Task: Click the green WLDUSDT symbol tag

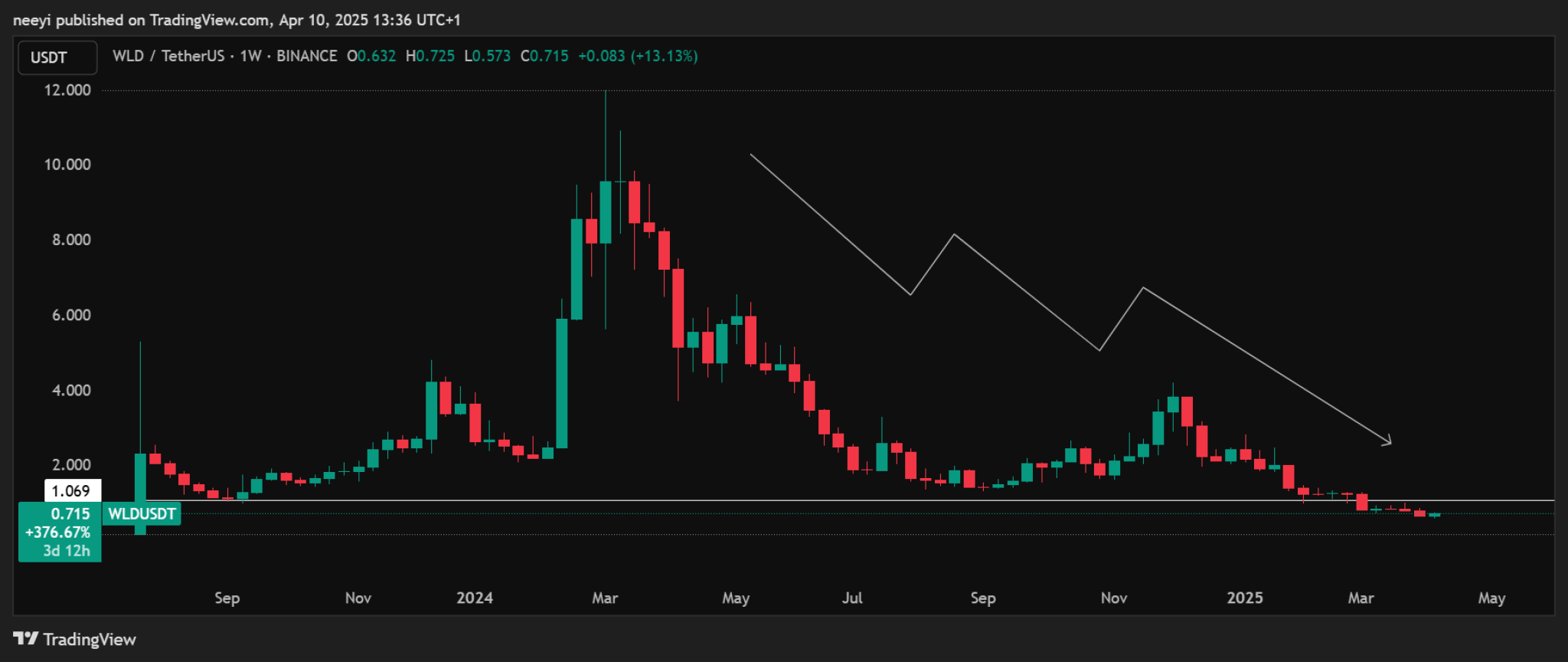Action: point(142,514)
